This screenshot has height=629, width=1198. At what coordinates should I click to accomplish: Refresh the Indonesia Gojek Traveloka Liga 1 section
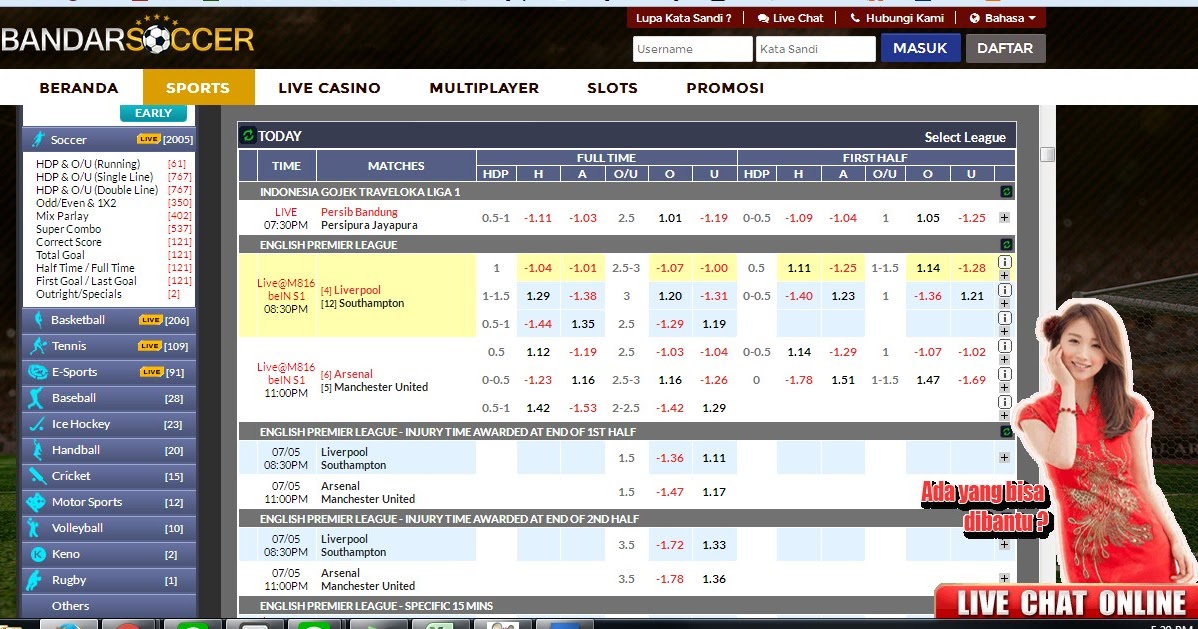[1006, 192]
